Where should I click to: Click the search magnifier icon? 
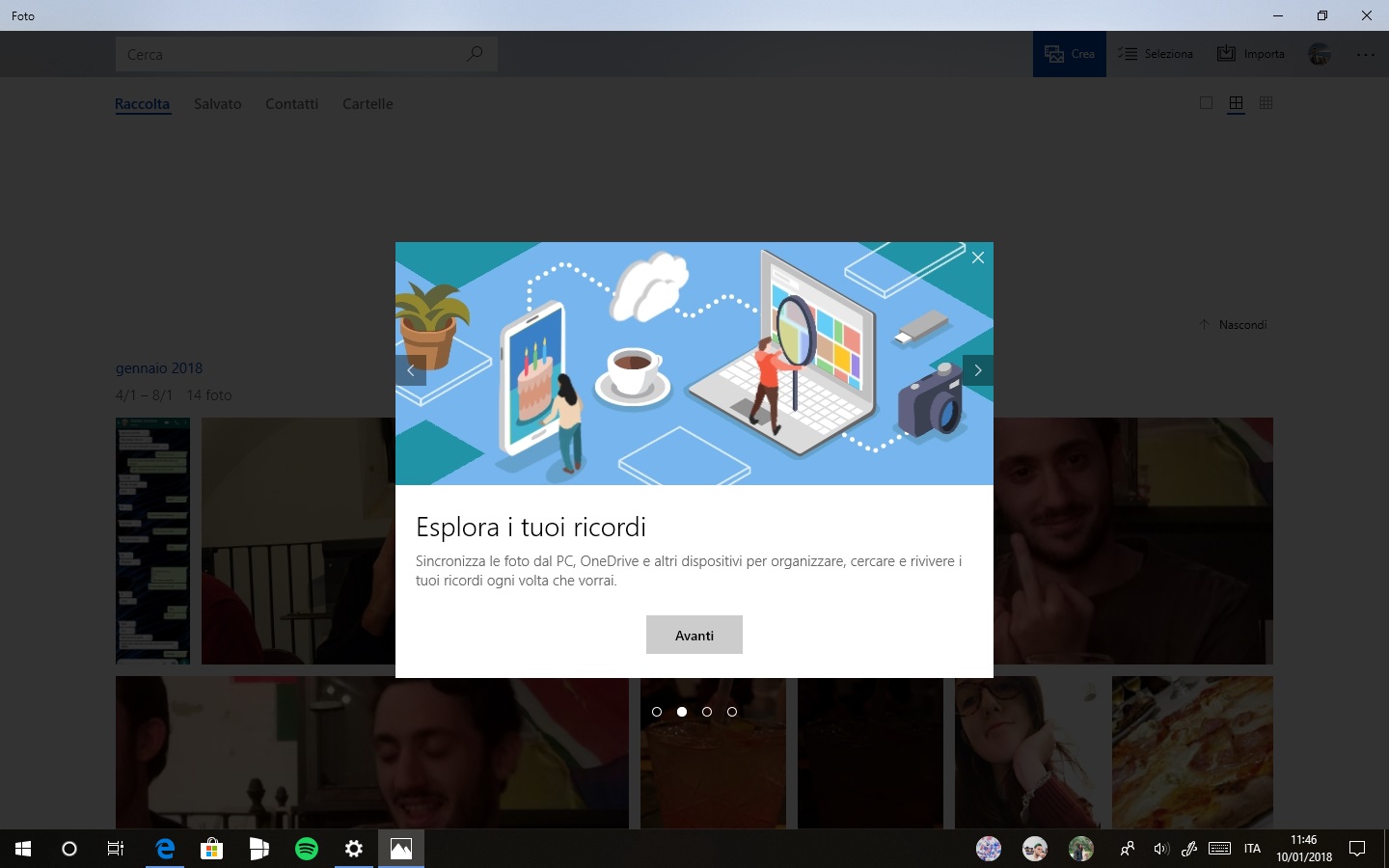[x=475, y=54]
